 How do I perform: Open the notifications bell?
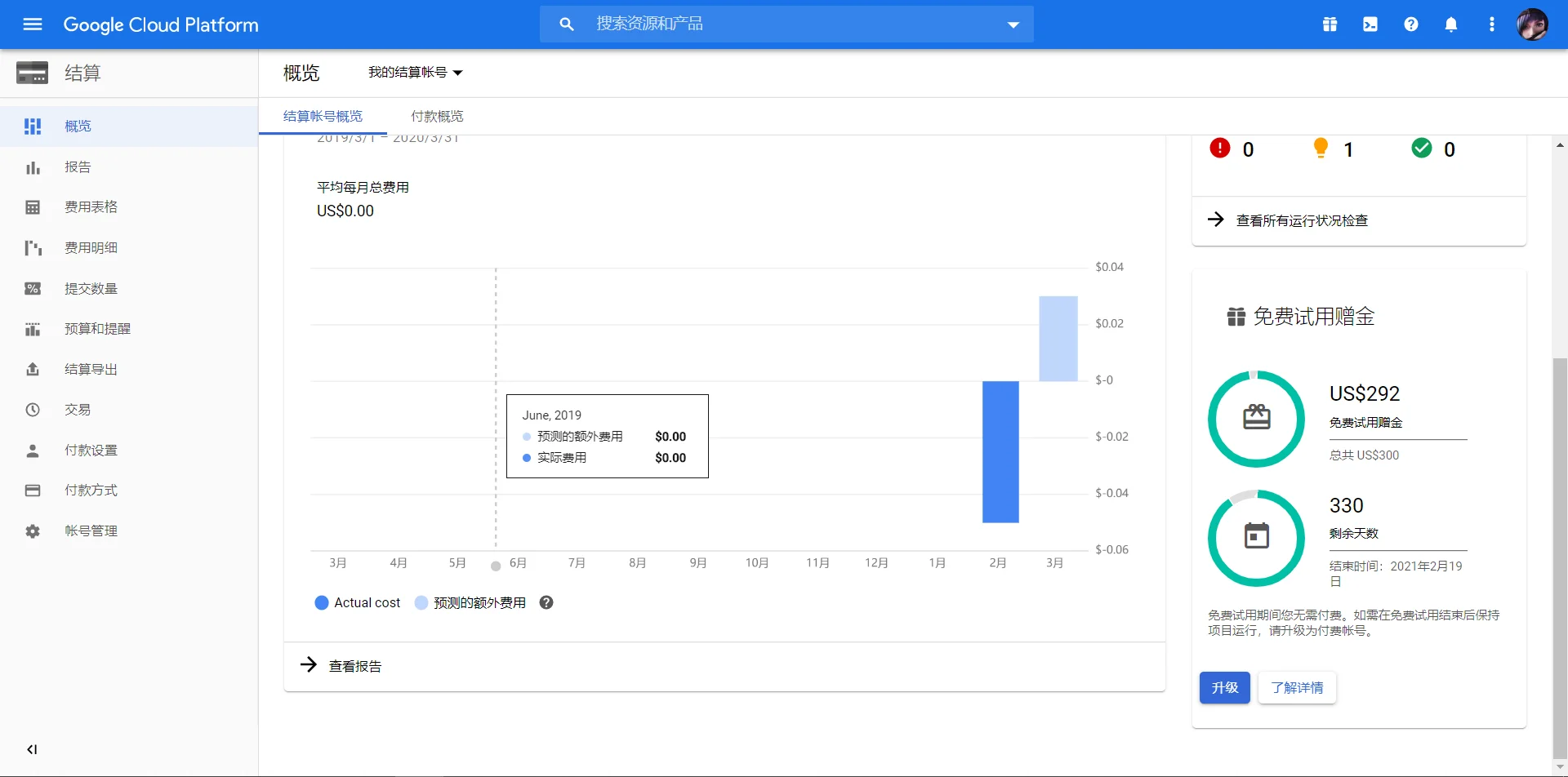point(1451,24)
